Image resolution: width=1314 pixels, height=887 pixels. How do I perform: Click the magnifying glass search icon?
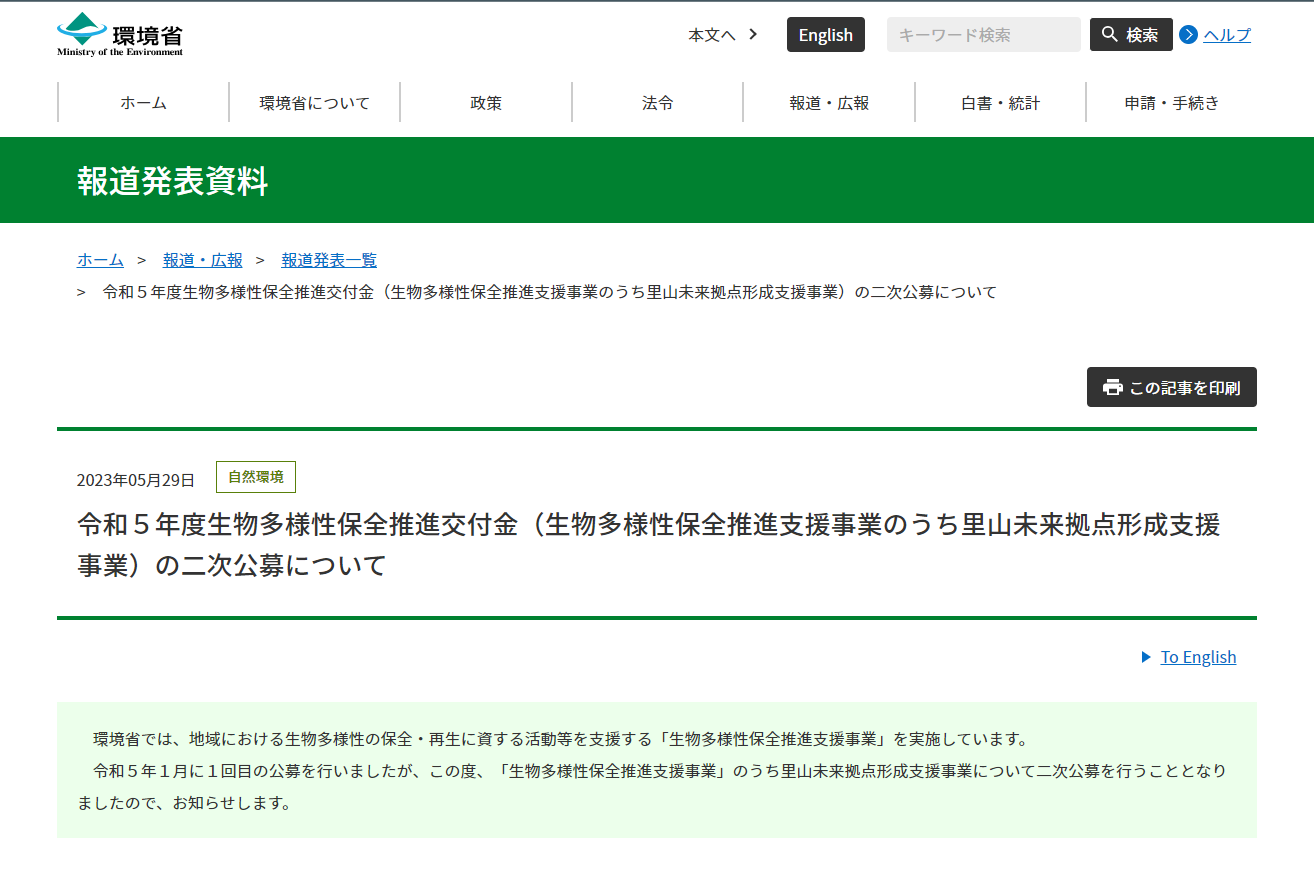[1109, 35]
